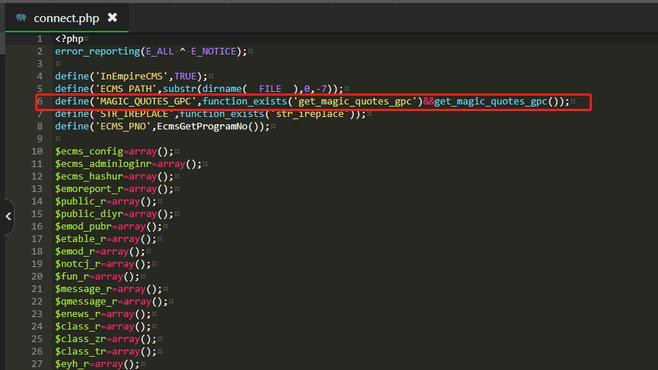Image resolution: width=658 pixels, height=370 pixels.
Task: Click line number 1 in gutter
Action: pos(39,39)
